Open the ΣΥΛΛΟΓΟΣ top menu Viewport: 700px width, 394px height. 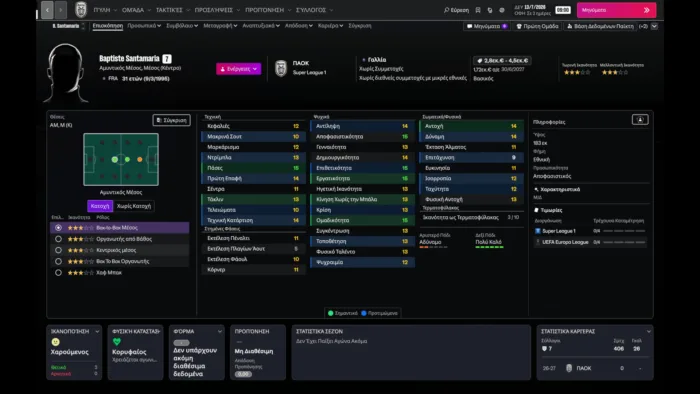(314, 10)
